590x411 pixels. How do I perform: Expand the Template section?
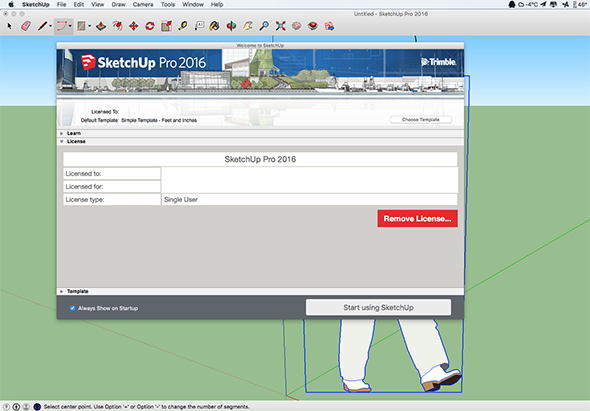coord(62,291)
